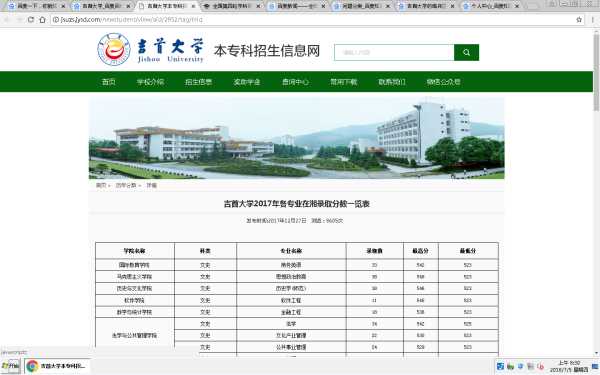Screen dimensions: 600x375
Task: Click the 首页 breadcrumb link
Action: click(101, 185)
